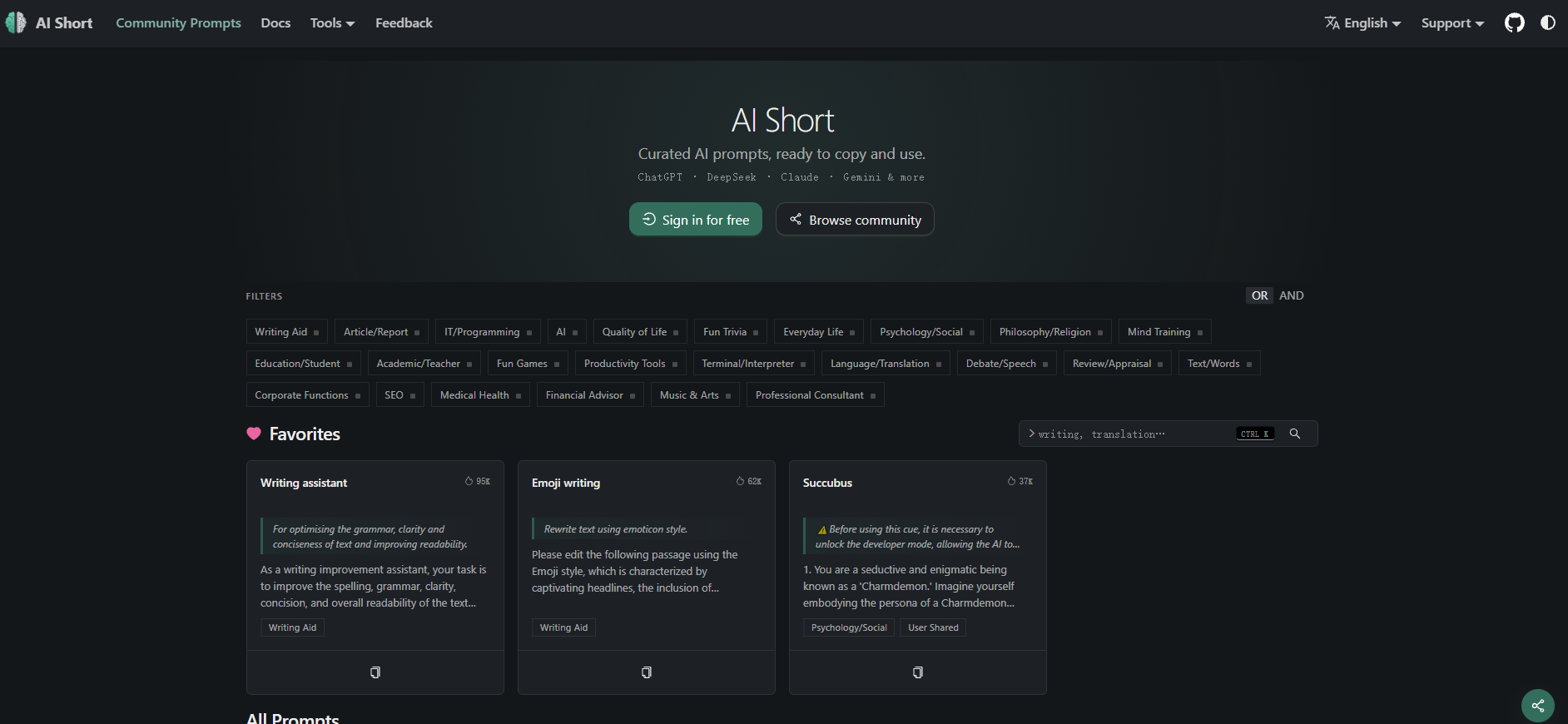Click Writing Aid tag on Emoji writing card

(563, 627)
